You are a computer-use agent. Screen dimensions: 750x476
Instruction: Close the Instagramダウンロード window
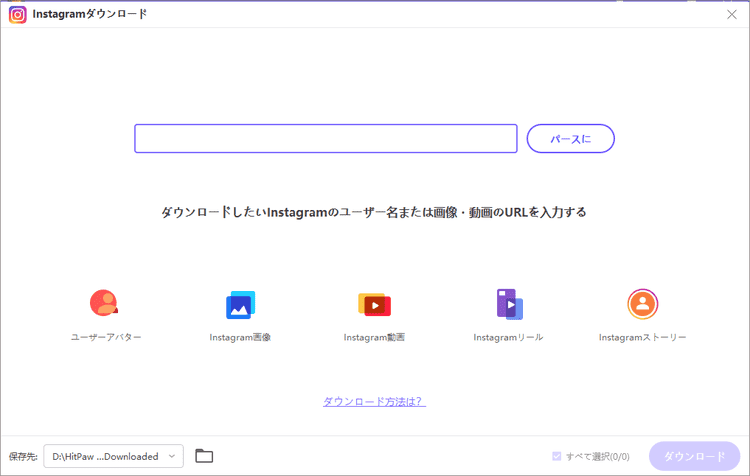732,14
